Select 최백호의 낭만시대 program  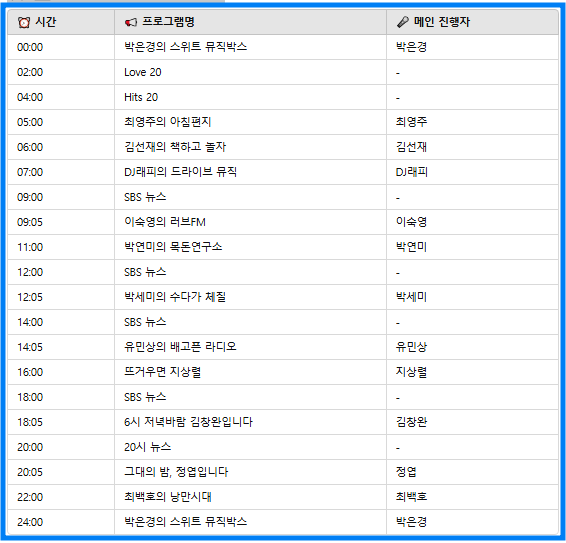click(168, 497)
